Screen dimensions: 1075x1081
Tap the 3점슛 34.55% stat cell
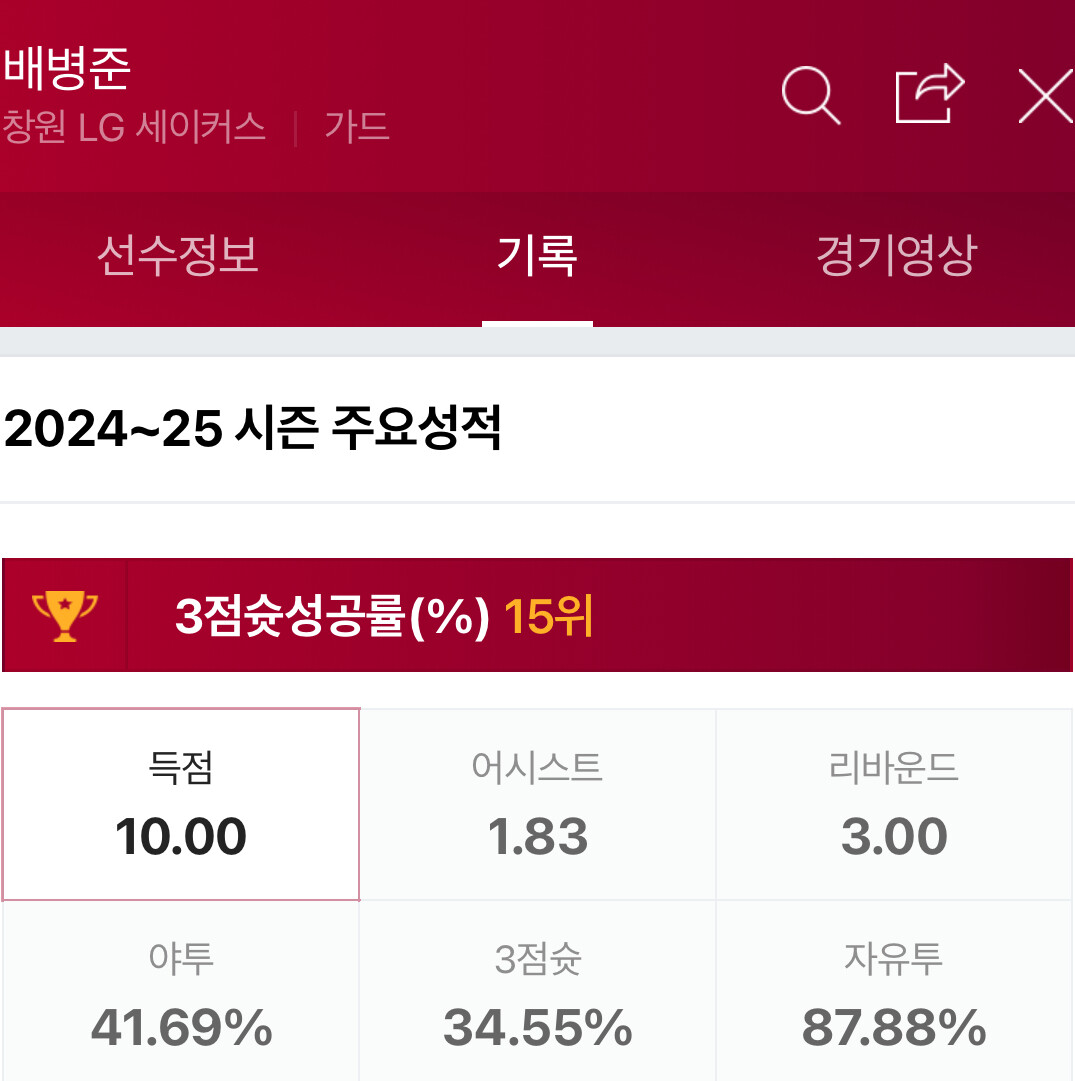click(537, 995)
